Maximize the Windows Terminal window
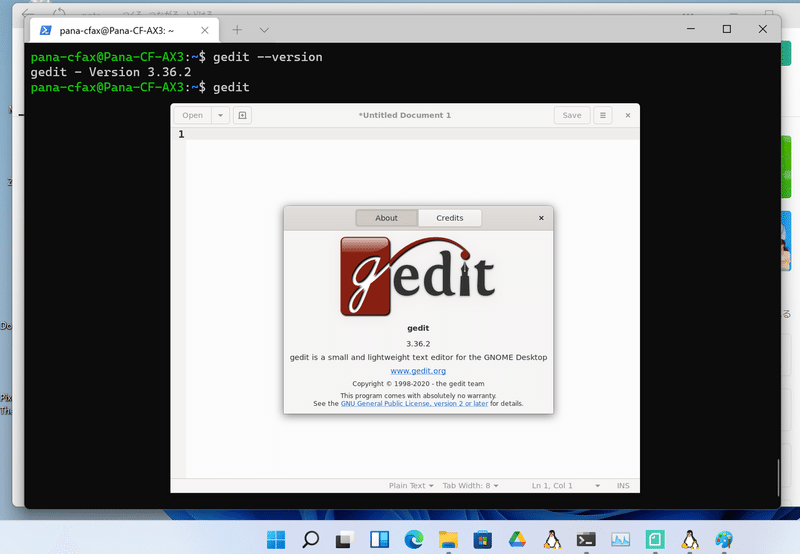800x554 pixels. click(x=727, y=29)
